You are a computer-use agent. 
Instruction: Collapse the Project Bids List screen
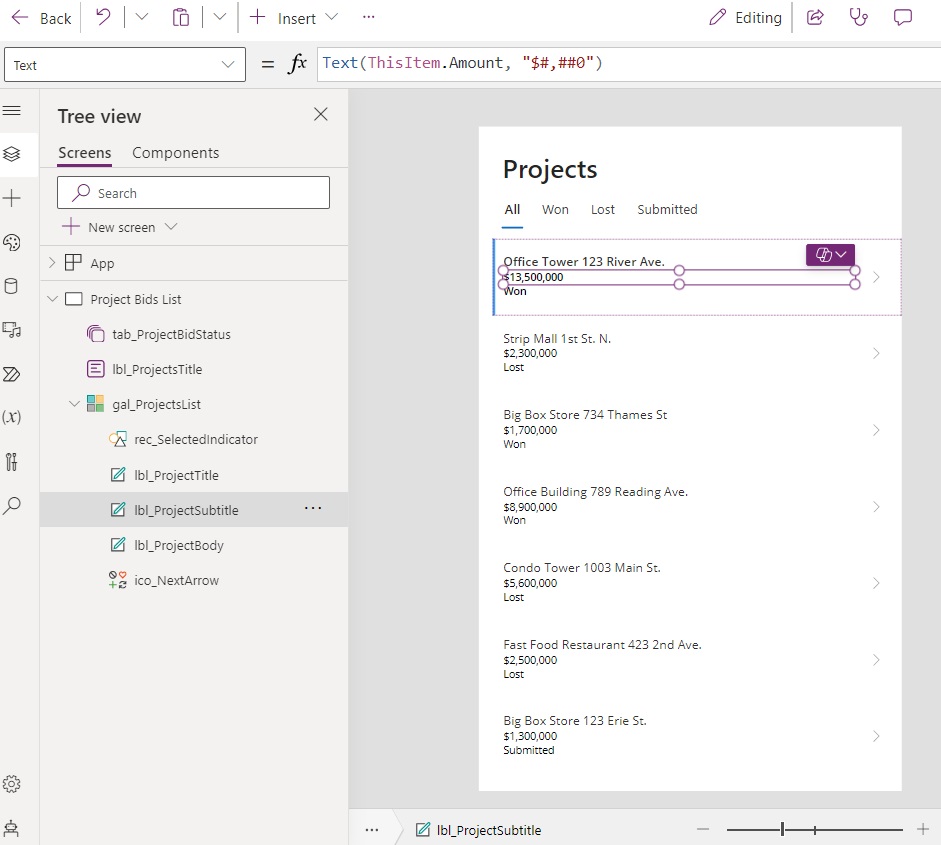52,299
